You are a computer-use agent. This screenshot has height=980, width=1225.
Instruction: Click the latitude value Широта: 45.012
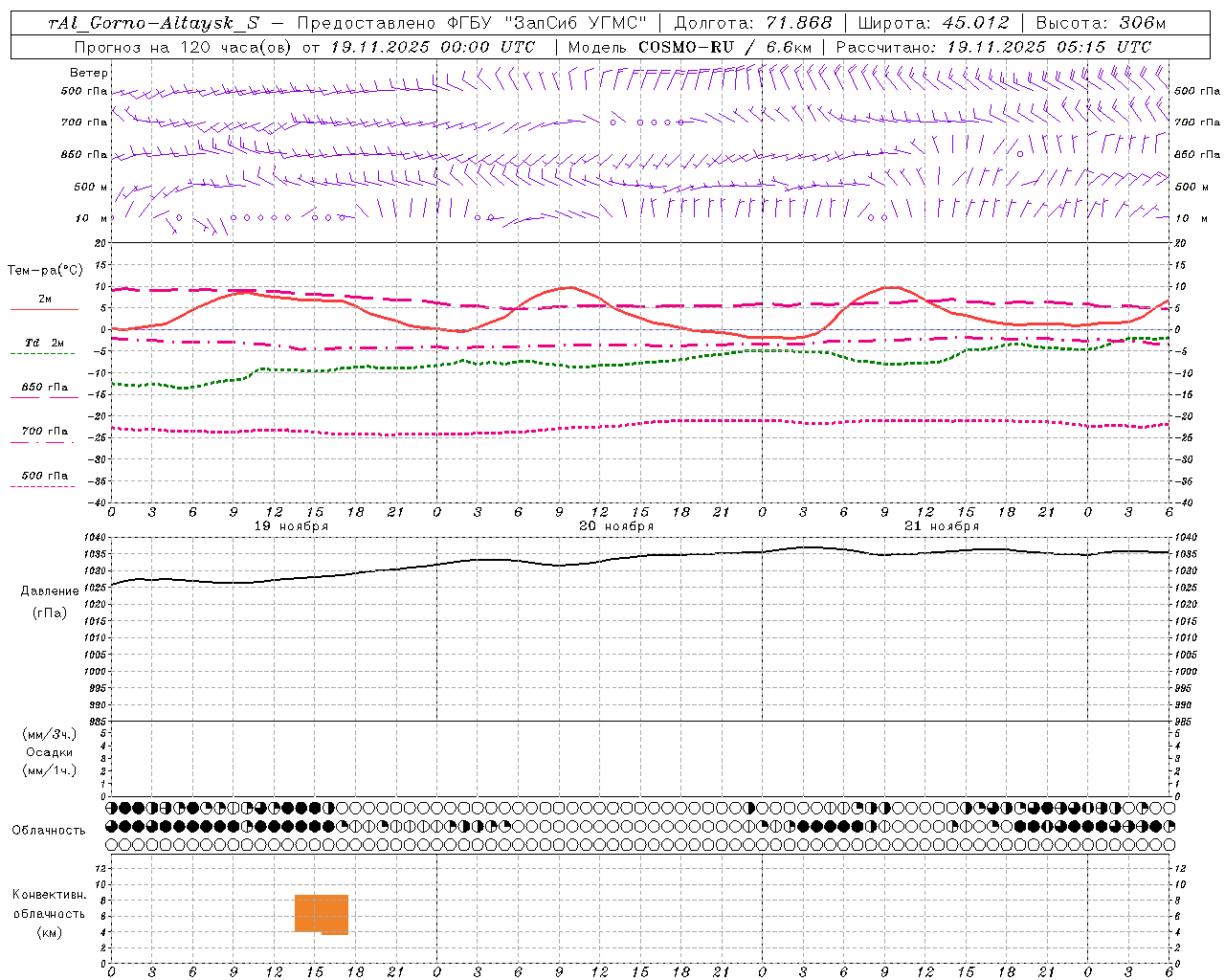pos(933,23)
